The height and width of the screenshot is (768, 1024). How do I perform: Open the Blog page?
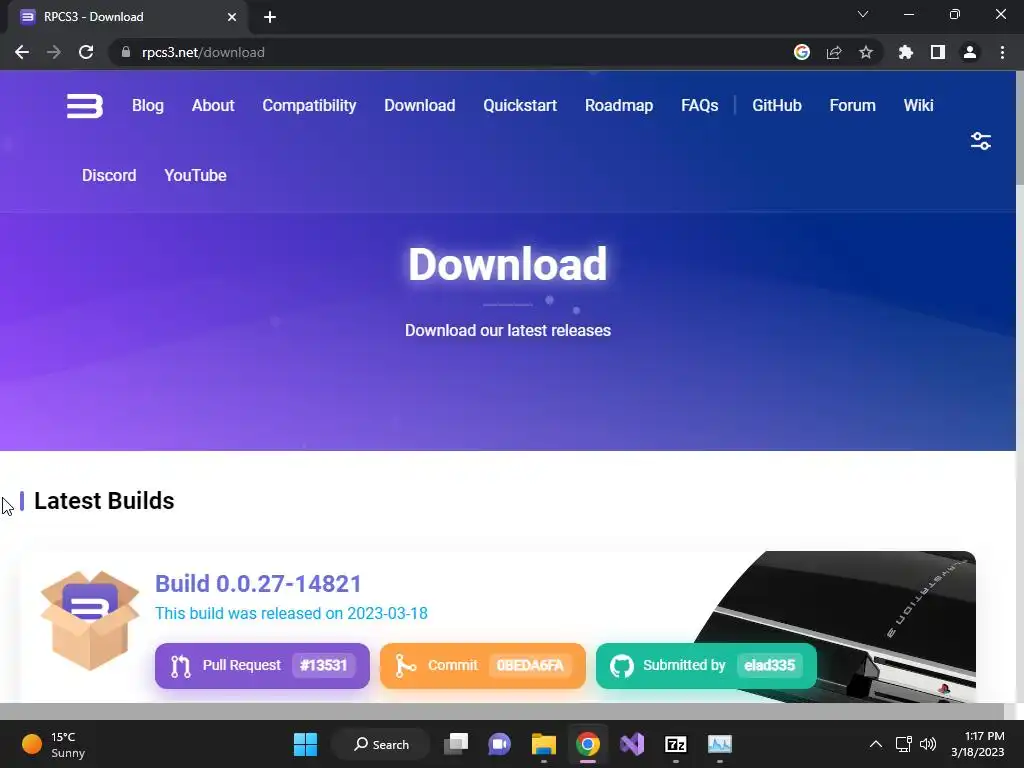coord(148,105)
